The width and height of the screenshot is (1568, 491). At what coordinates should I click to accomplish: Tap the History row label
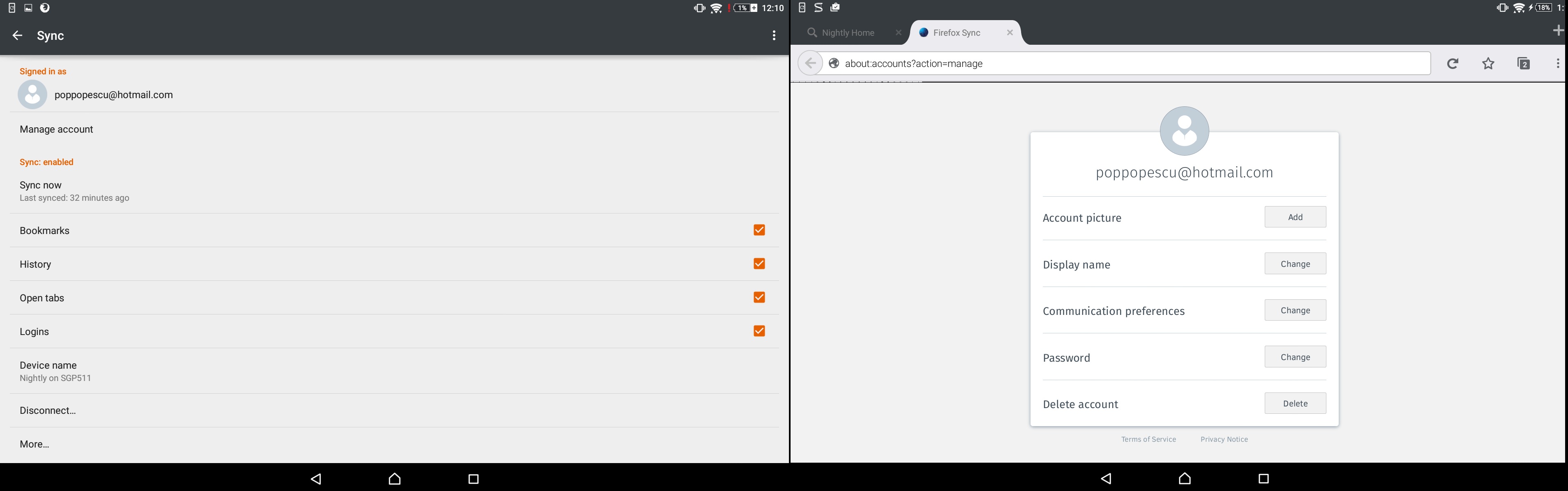pos(35,264)
